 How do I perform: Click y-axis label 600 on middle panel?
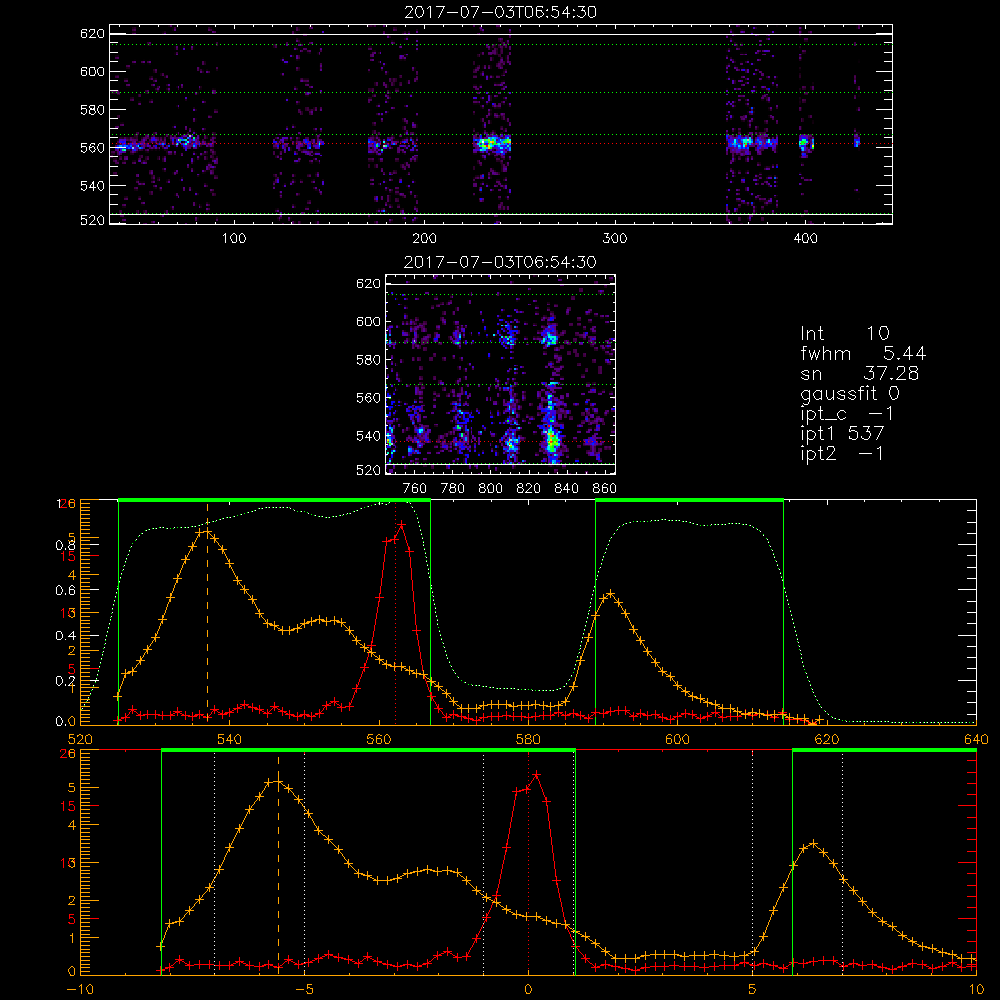coord(368,321)
